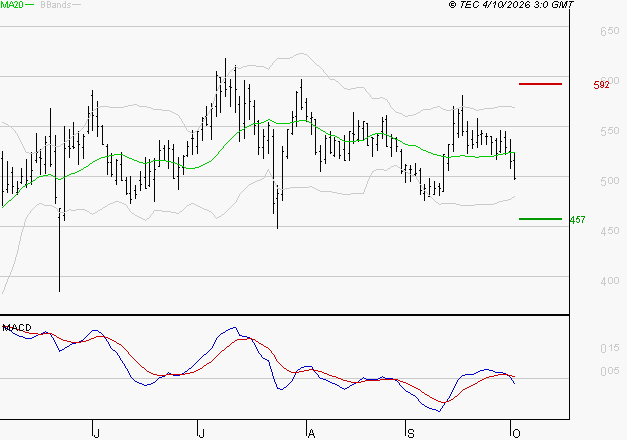Click the 650 price axis label

[x=610, y=31]
